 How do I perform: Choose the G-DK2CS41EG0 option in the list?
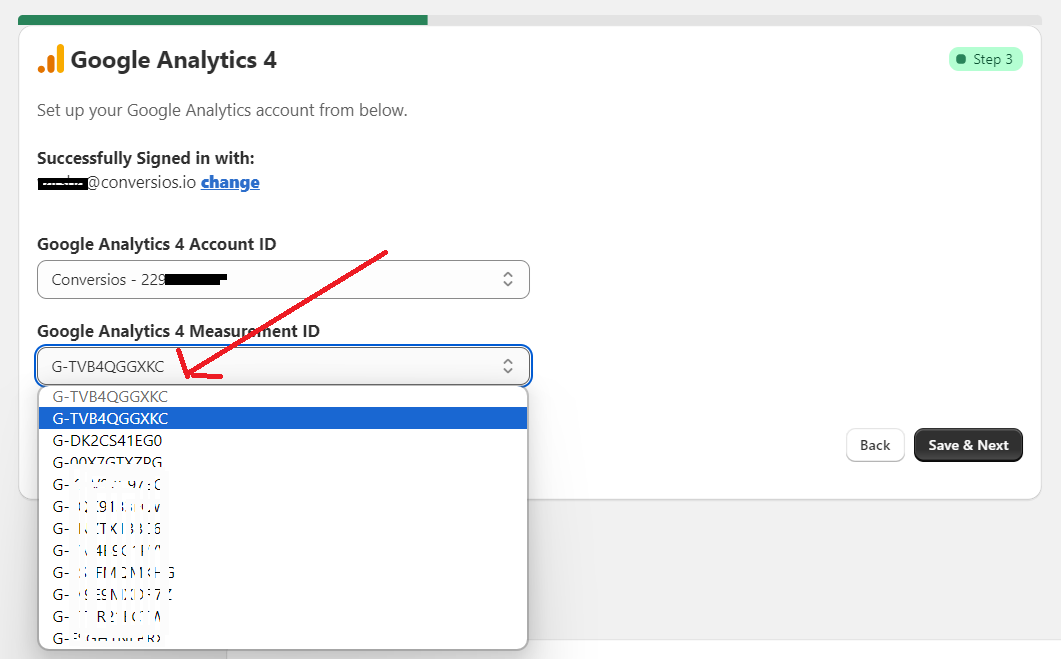tap(283, 440)
